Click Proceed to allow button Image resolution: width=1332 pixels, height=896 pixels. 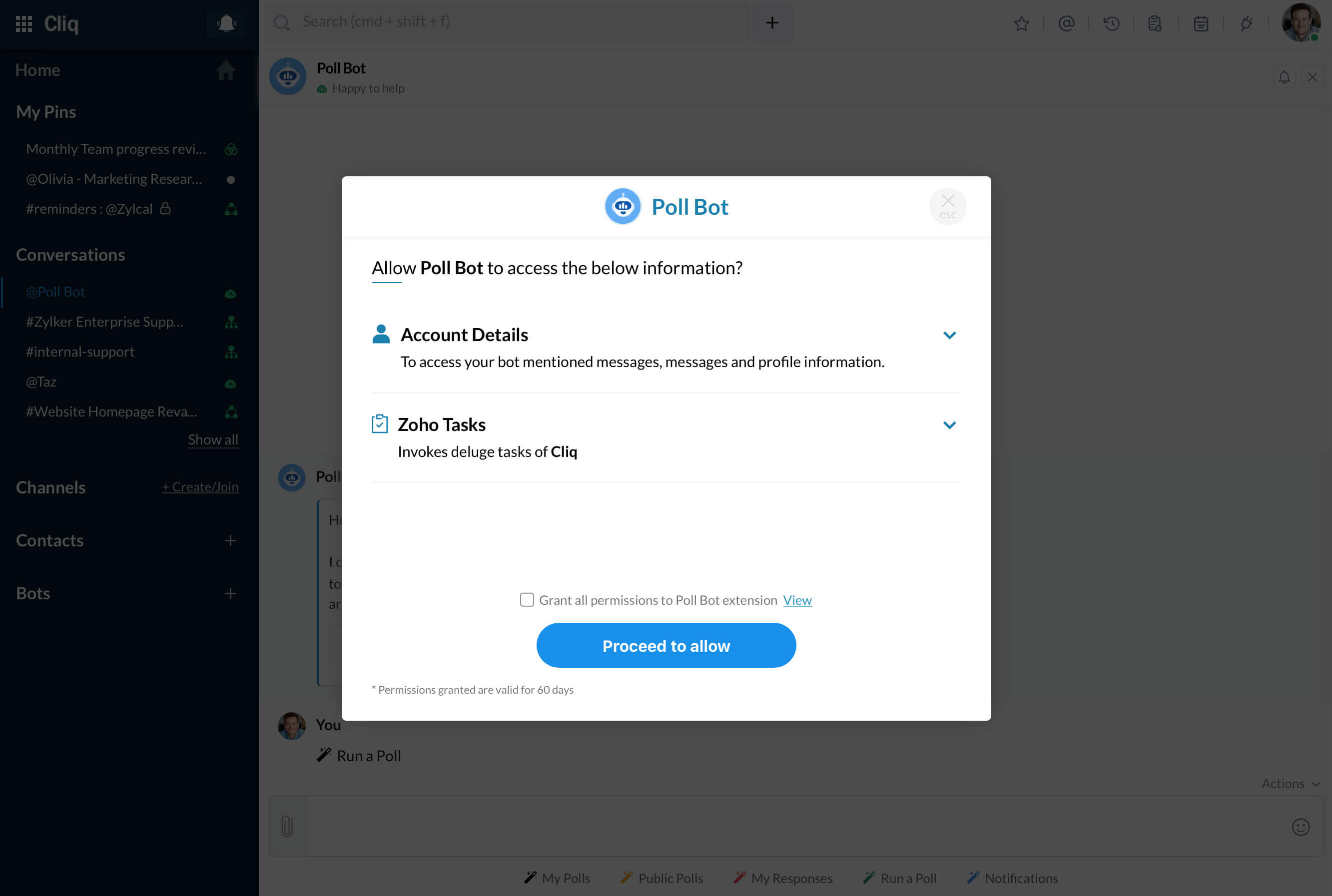pos(666,645)
